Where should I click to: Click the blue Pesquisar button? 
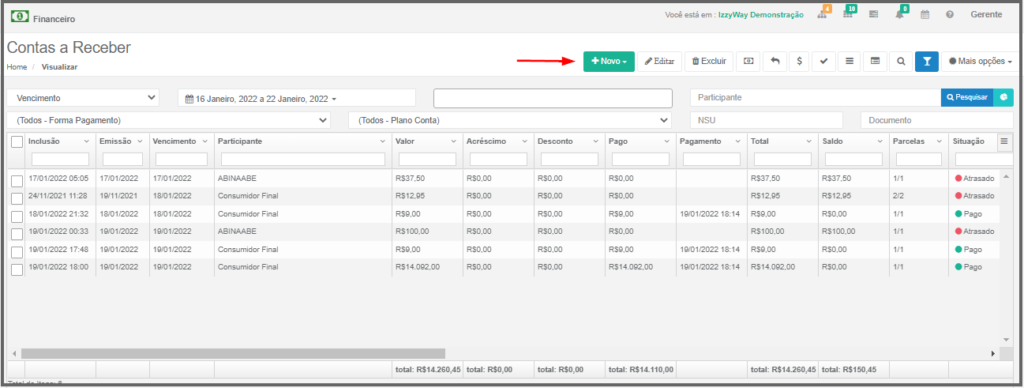point(967,97)
